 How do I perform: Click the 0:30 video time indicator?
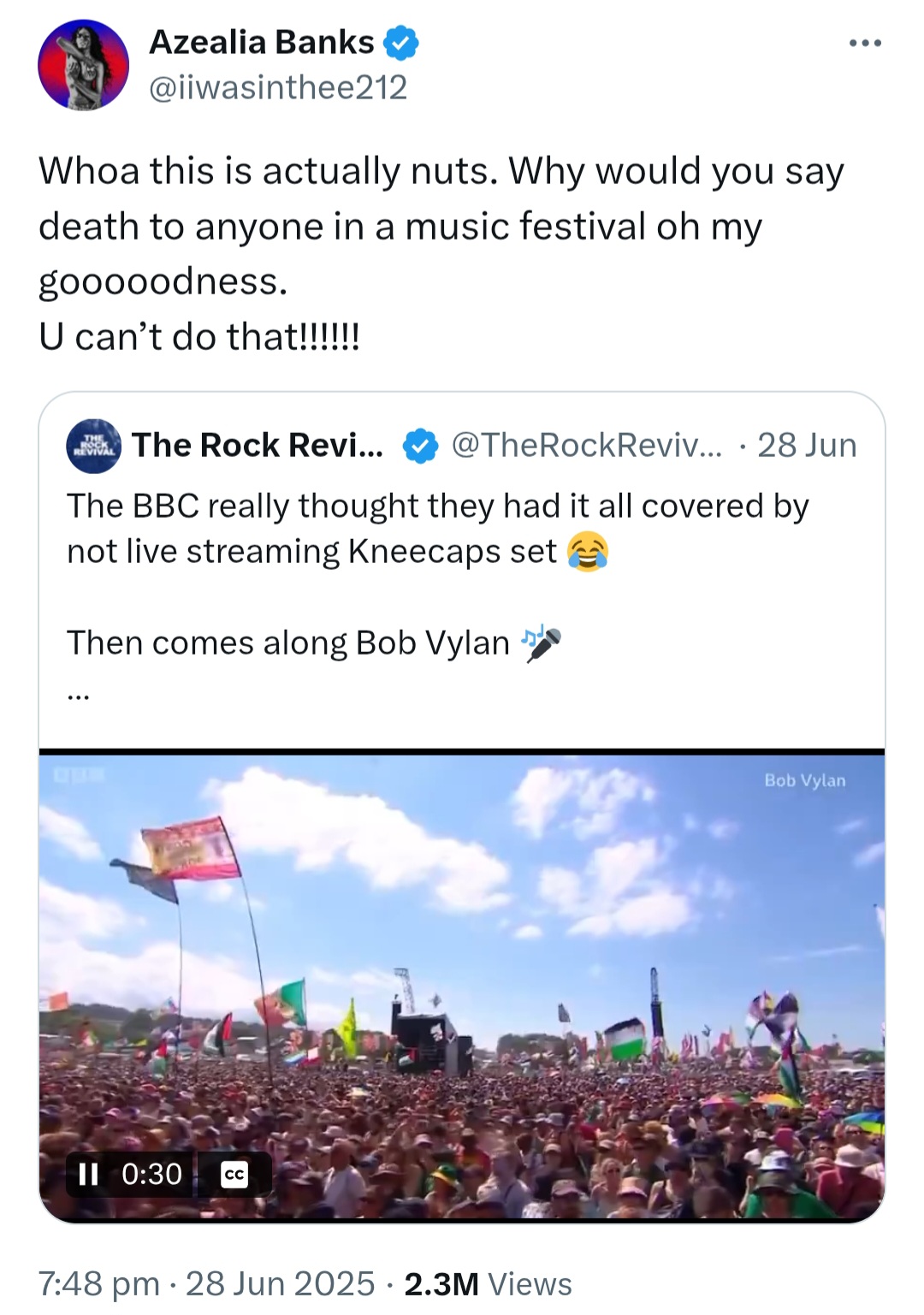pos(152,1174)
